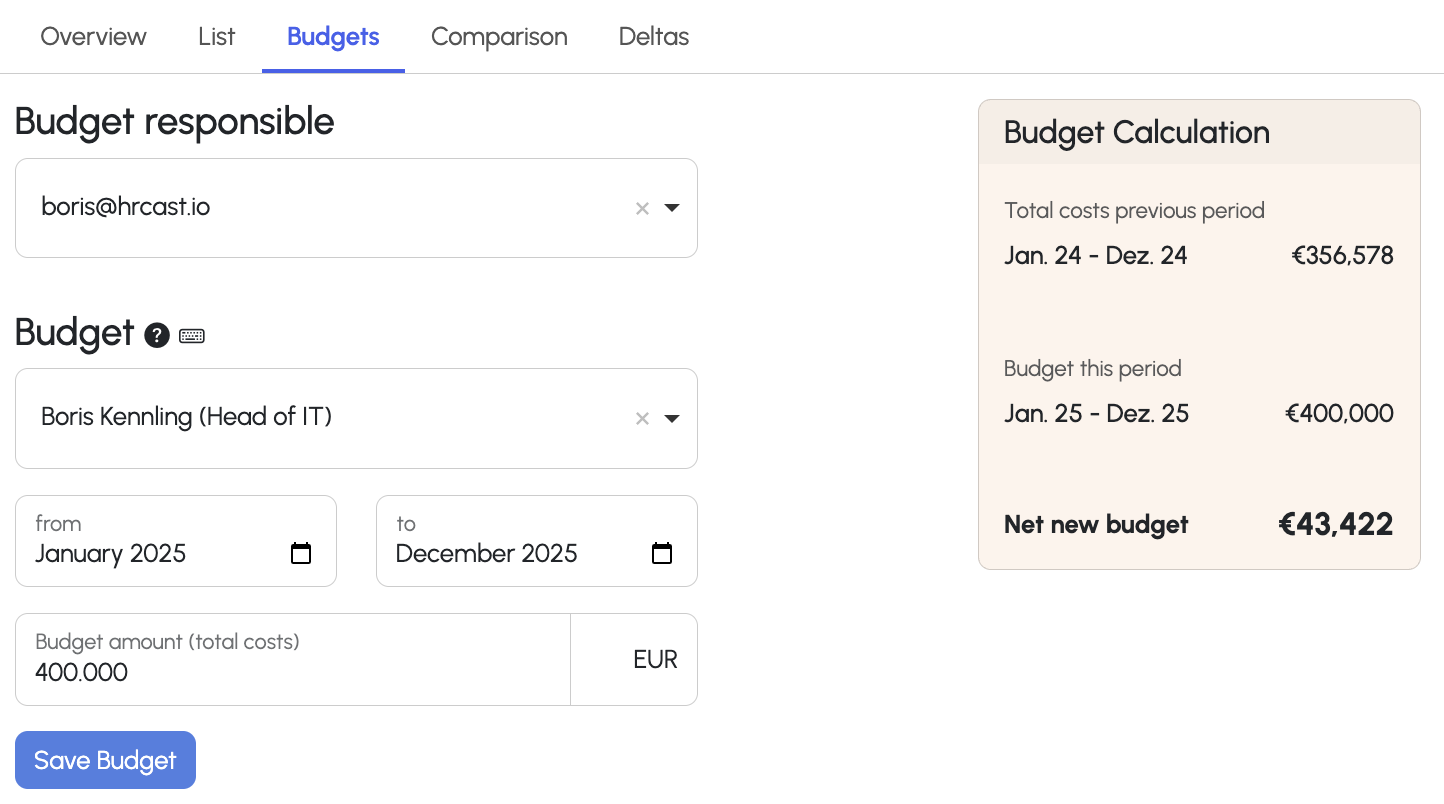The width and height of the screenshot is (1444, 804).
Task: Click the Net new budget amount €43,422
Action: [x=1336, y=524]
